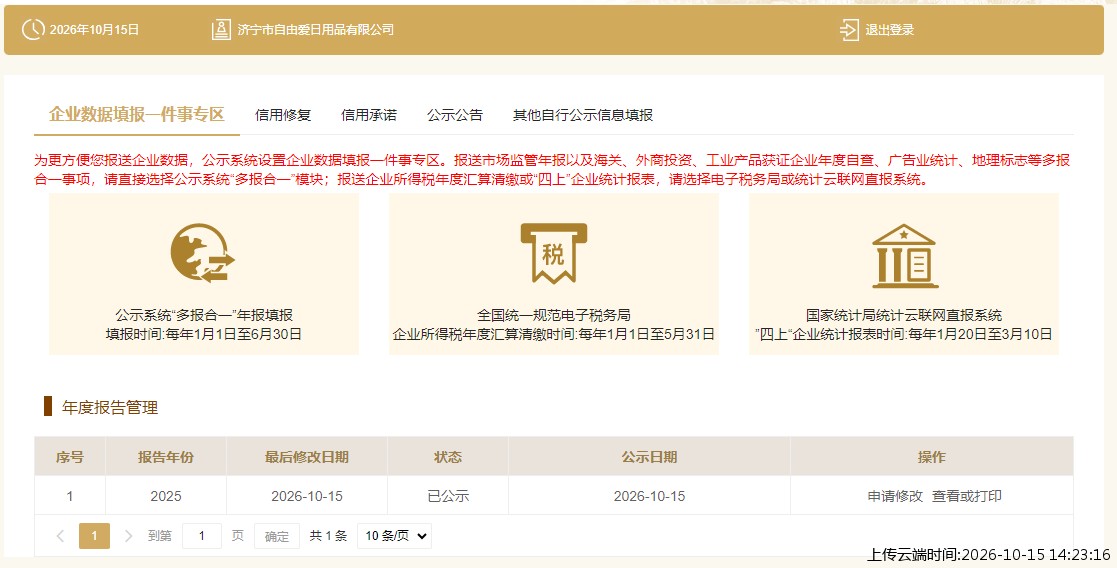Click the logout arrow icon
This screenshot has width=1117, height=568.
pyautogui.click(x=848, y=30)
